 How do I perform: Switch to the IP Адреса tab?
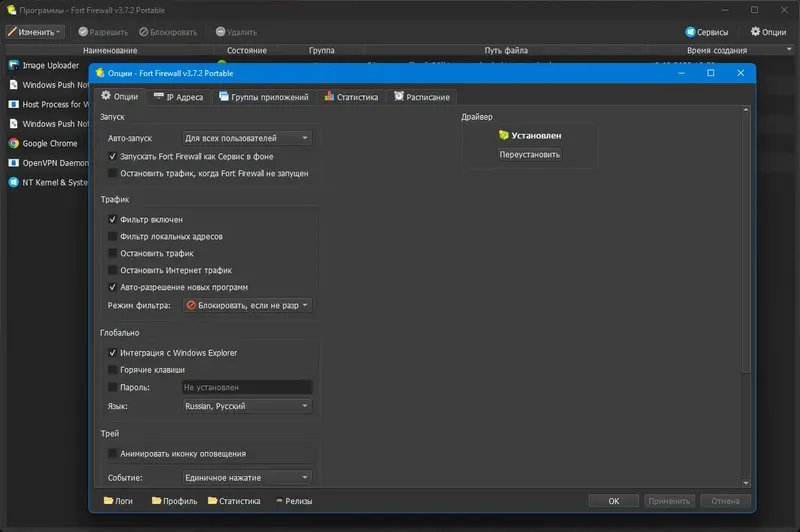179,97
